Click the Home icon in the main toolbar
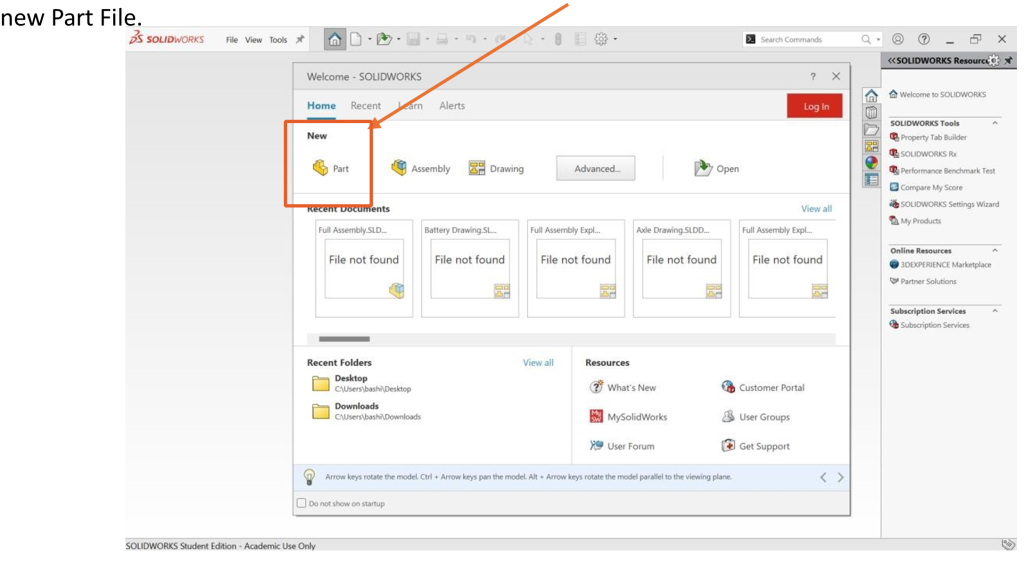 (334, 39)
